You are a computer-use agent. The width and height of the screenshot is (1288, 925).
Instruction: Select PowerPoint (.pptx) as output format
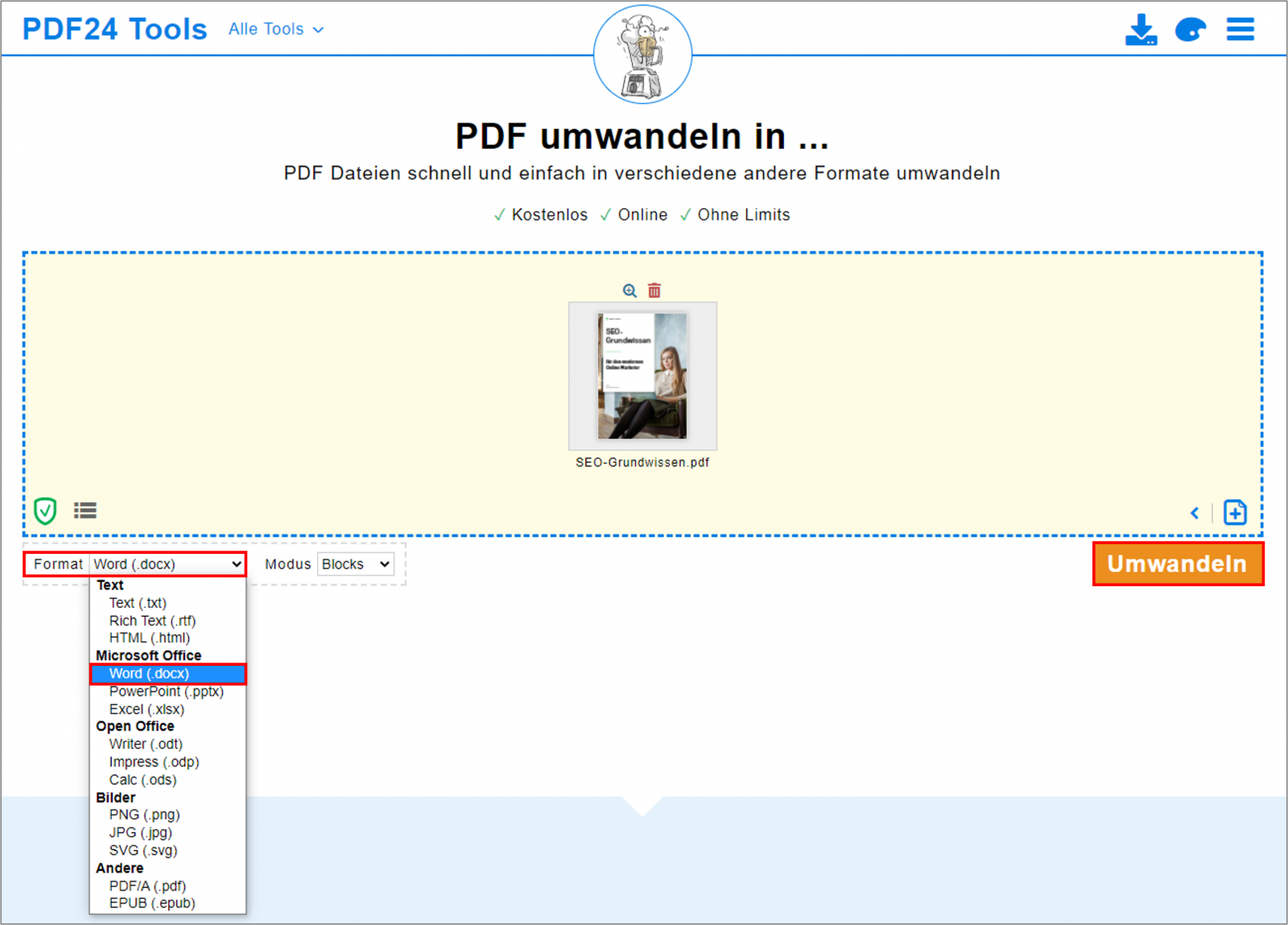[x=165, y=691]
